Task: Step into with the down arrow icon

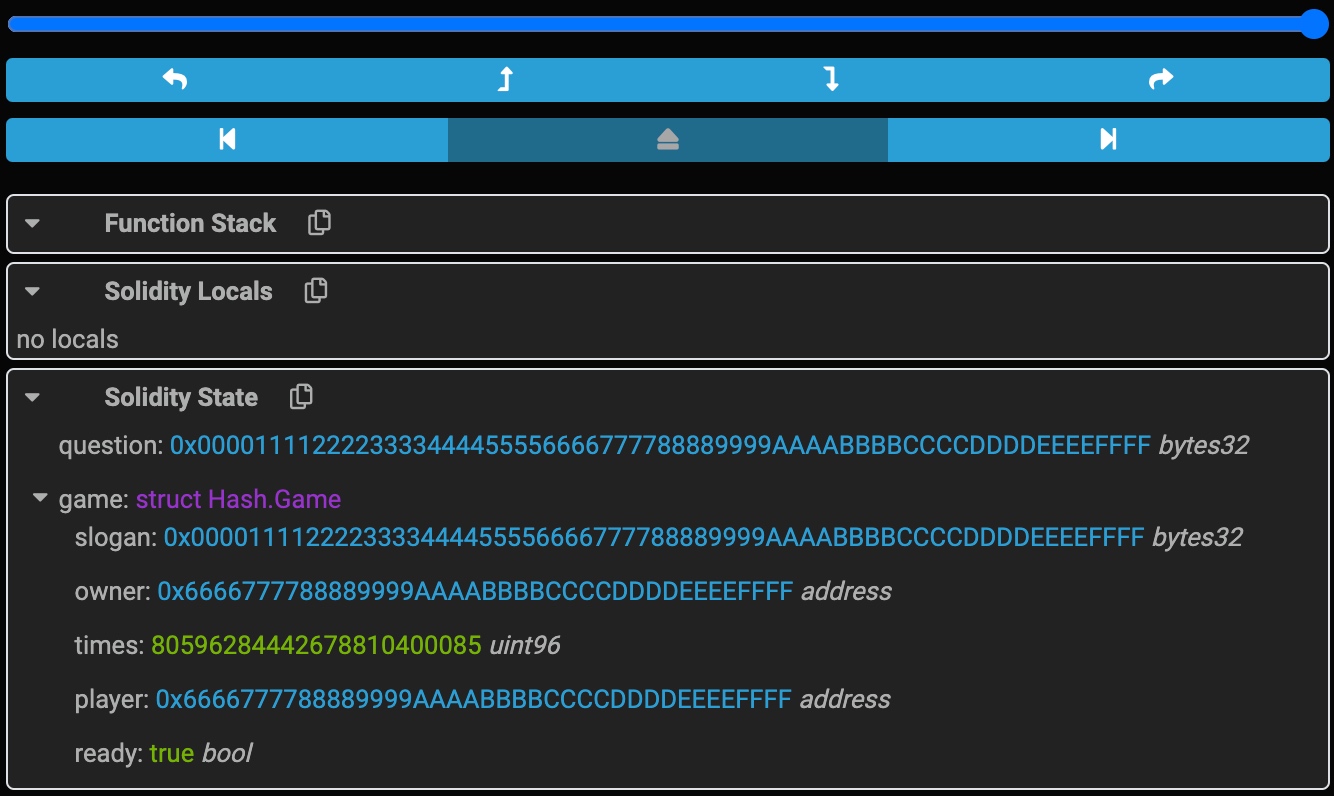Action: (832, 79)
